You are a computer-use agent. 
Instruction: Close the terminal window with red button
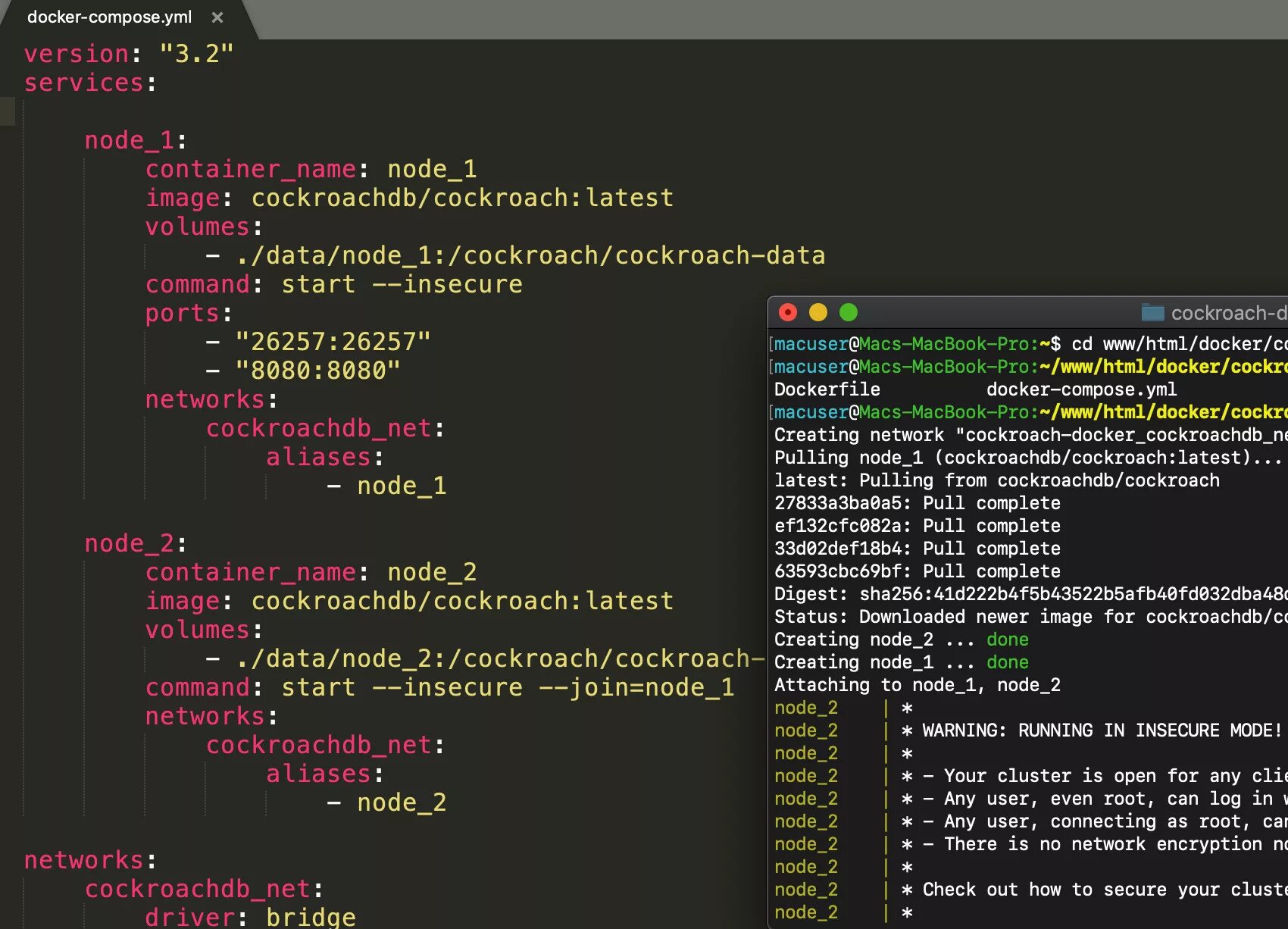tap(788, 312)
